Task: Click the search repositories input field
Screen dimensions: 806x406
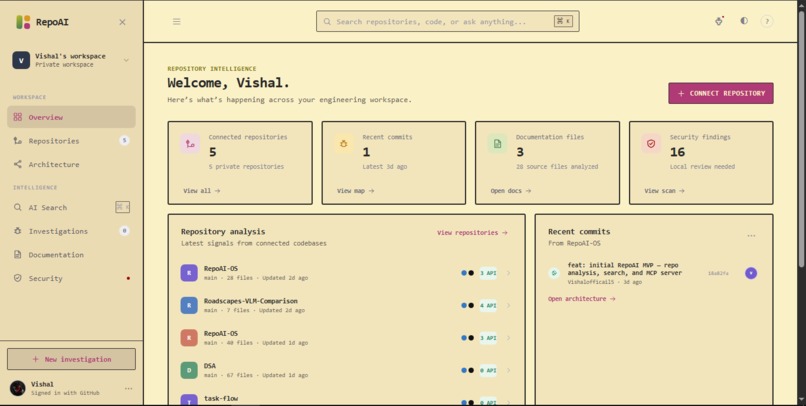Action: click(448, 22)
